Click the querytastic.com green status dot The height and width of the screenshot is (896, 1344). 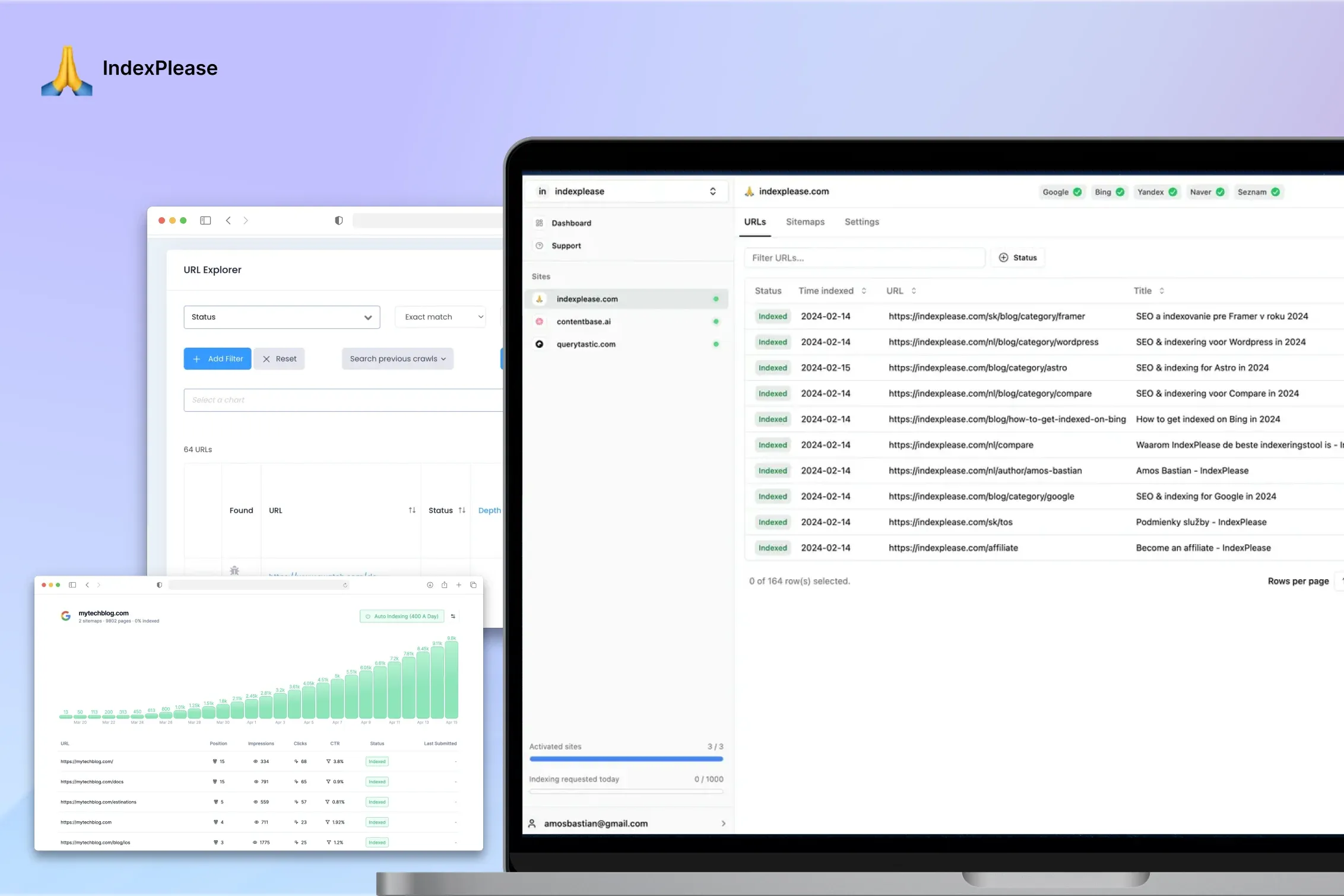pyautogui.click(x=716, y=344)
